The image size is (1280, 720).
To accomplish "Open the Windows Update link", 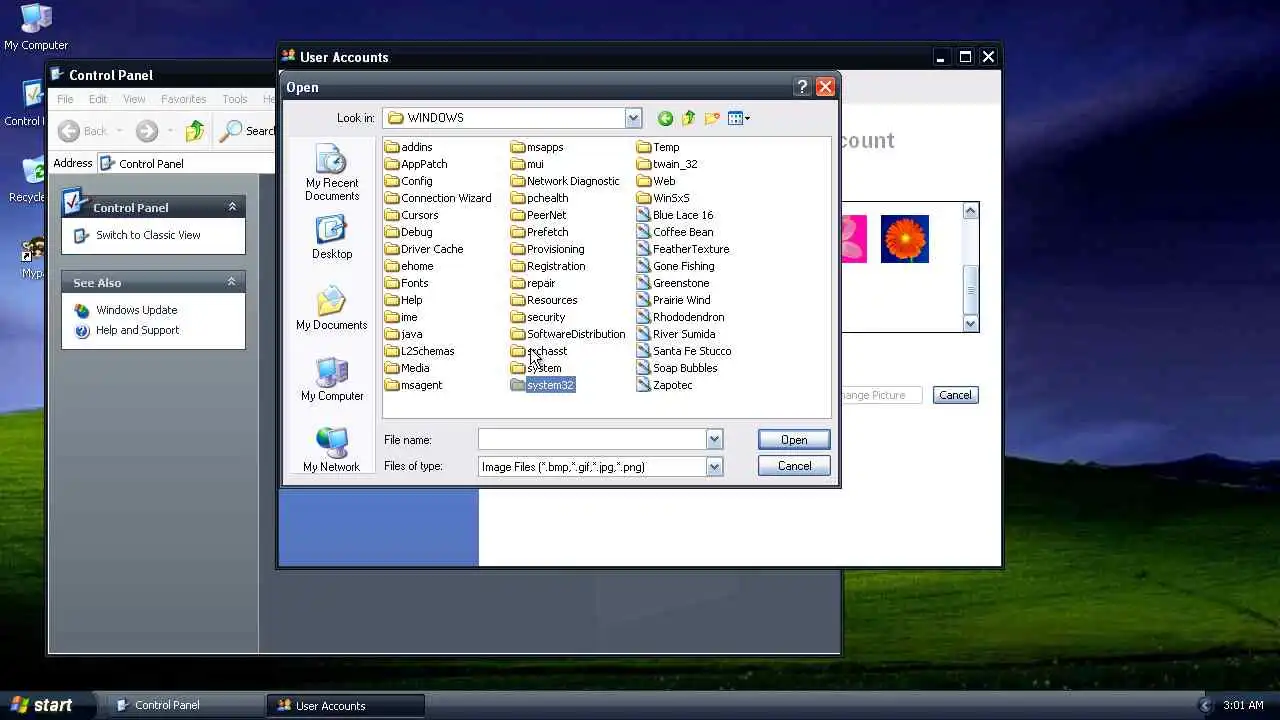I will pyautogui.click(x=136, y=310).
